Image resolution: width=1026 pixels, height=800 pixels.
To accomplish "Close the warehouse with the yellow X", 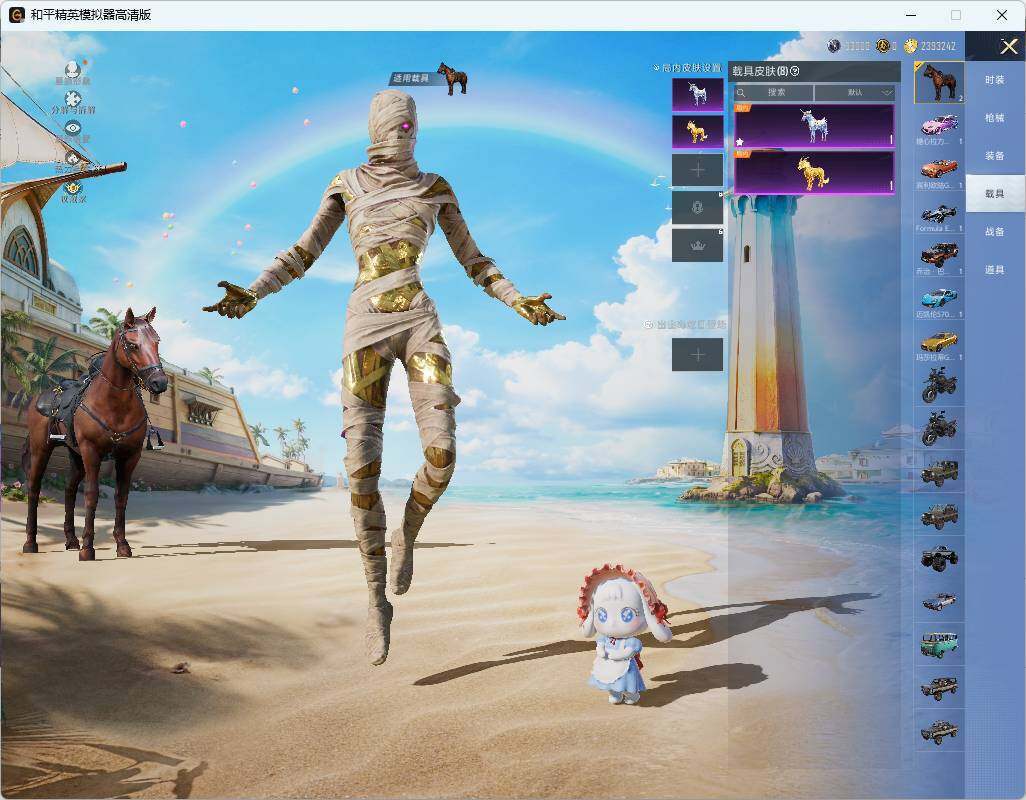I will 1008,46.
